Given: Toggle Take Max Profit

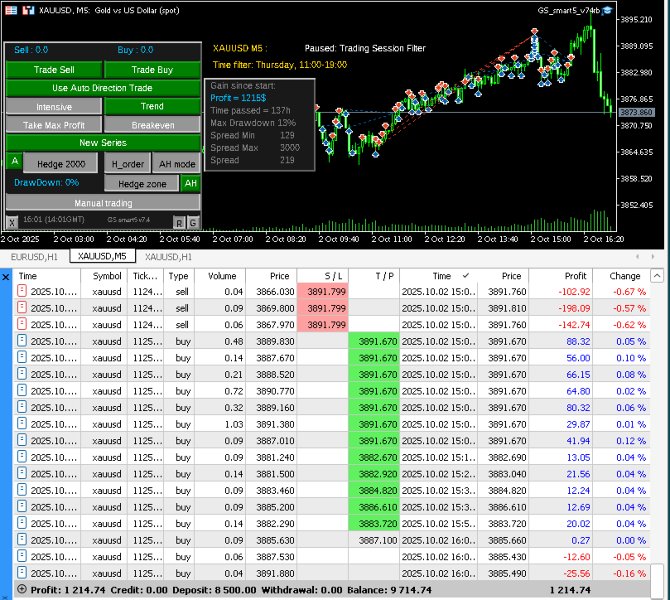Looking at the screenshot, I should [x=54, y=125].
